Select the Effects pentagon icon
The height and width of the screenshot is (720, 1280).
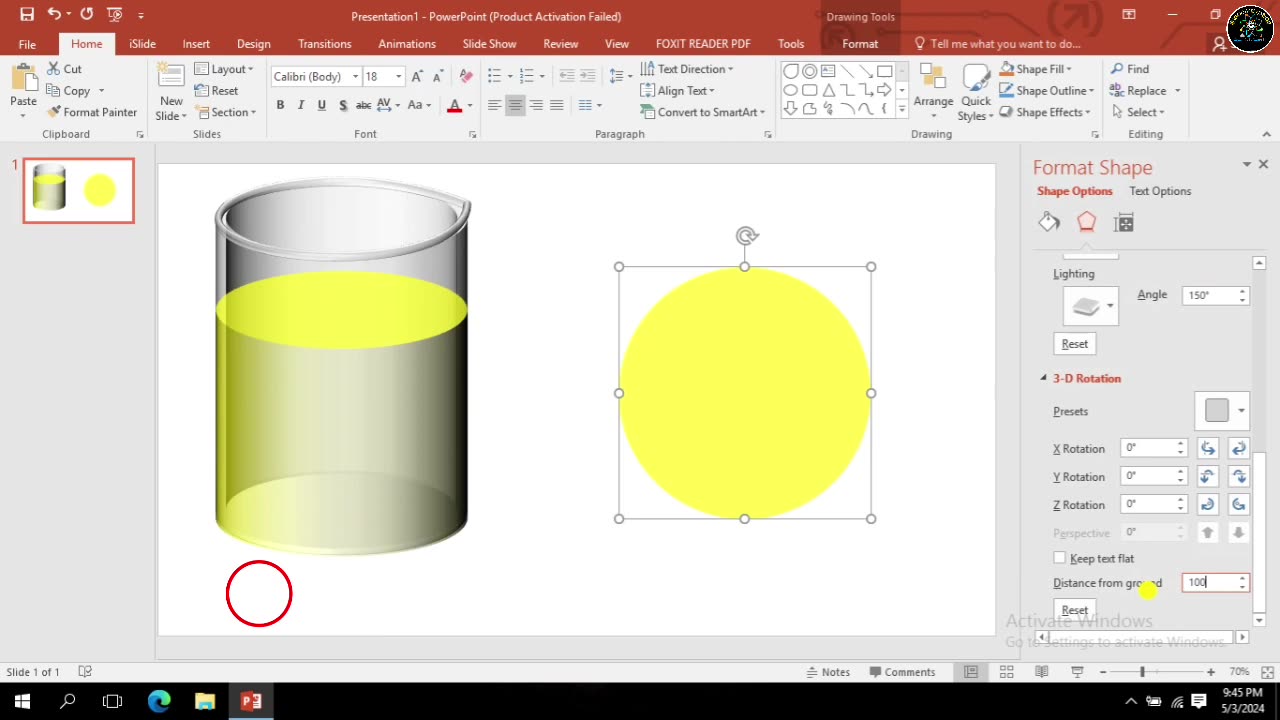pos(1086,222)
